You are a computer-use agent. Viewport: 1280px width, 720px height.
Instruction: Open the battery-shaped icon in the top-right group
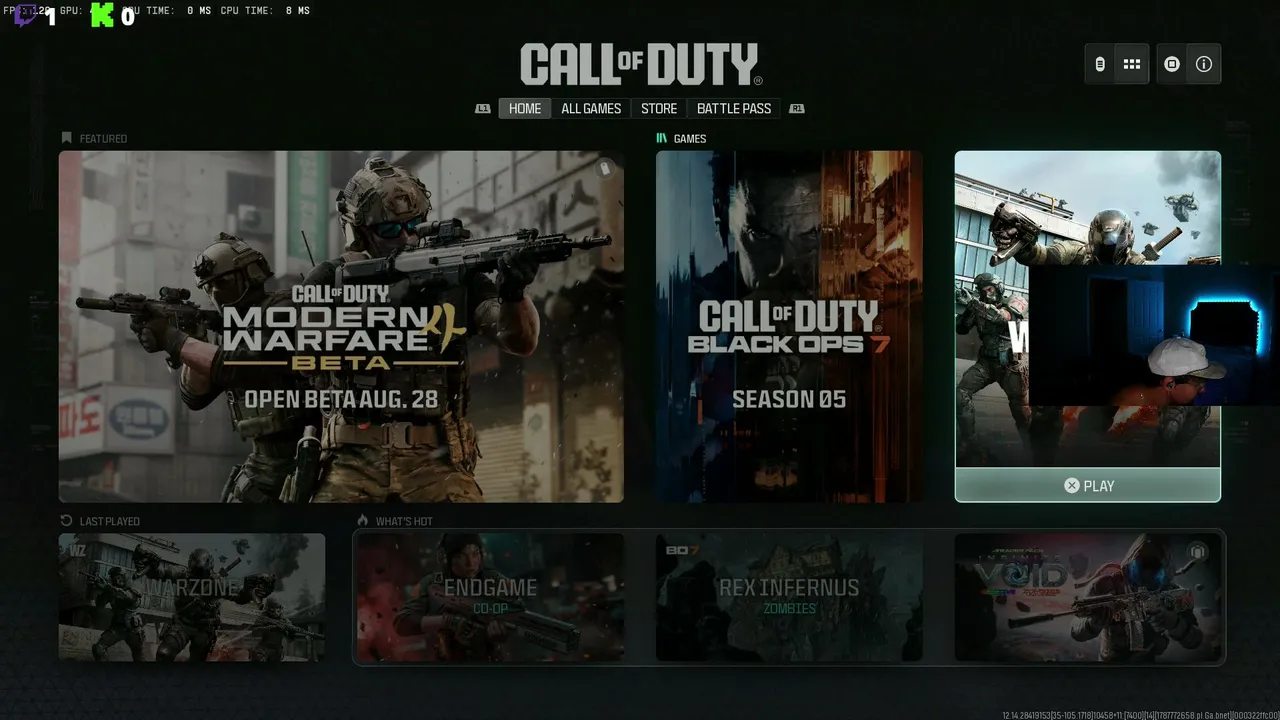click(x=1100, y=64)
